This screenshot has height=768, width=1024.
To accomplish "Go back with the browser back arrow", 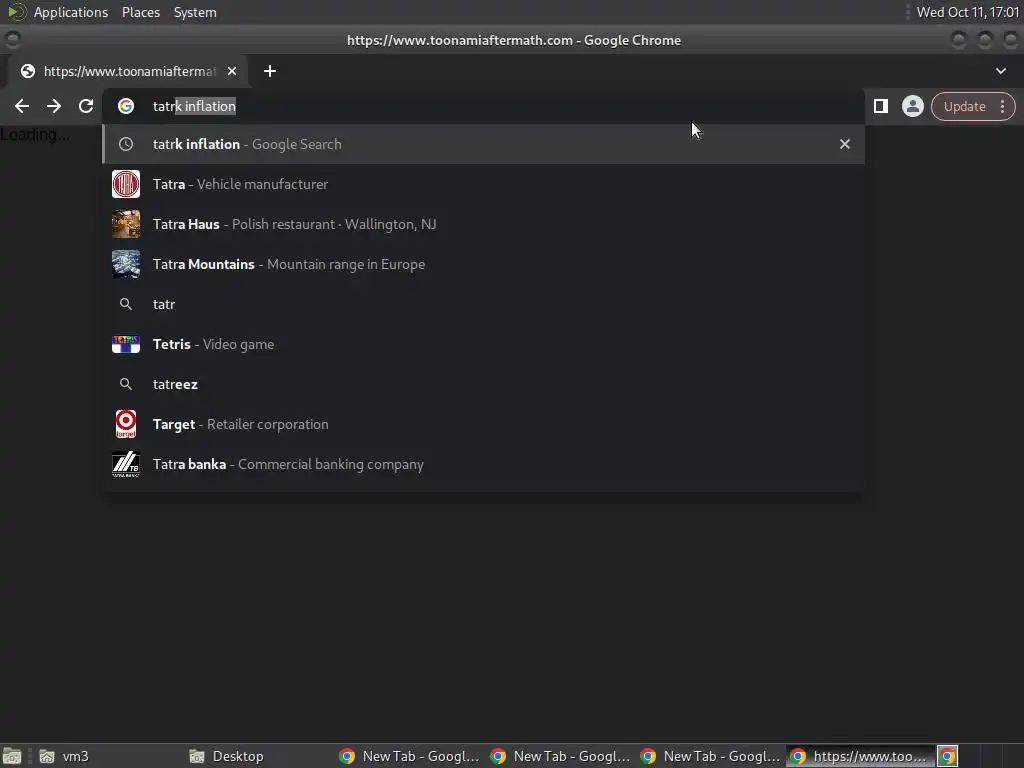I will point(22,106).
